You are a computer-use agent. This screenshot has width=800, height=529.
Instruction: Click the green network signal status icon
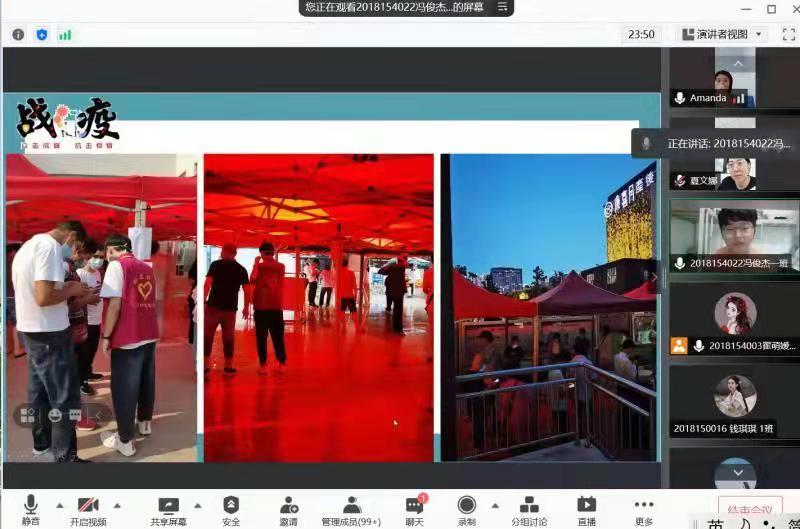point(65,34)
